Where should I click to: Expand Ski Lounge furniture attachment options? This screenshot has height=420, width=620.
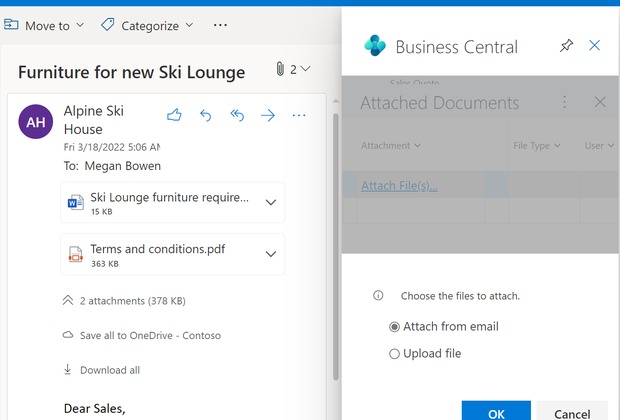[271, 202]
